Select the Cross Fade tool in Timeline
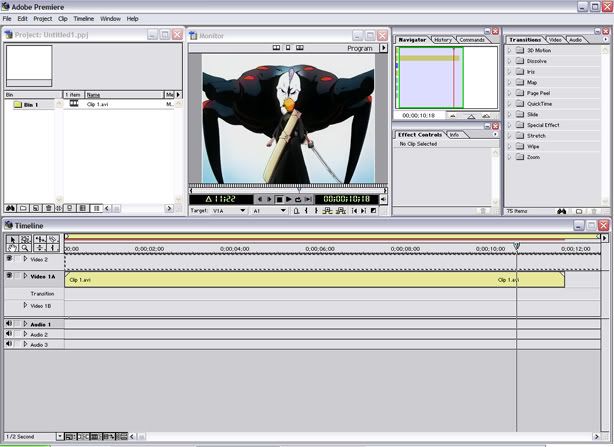 [x=40, y=247]
